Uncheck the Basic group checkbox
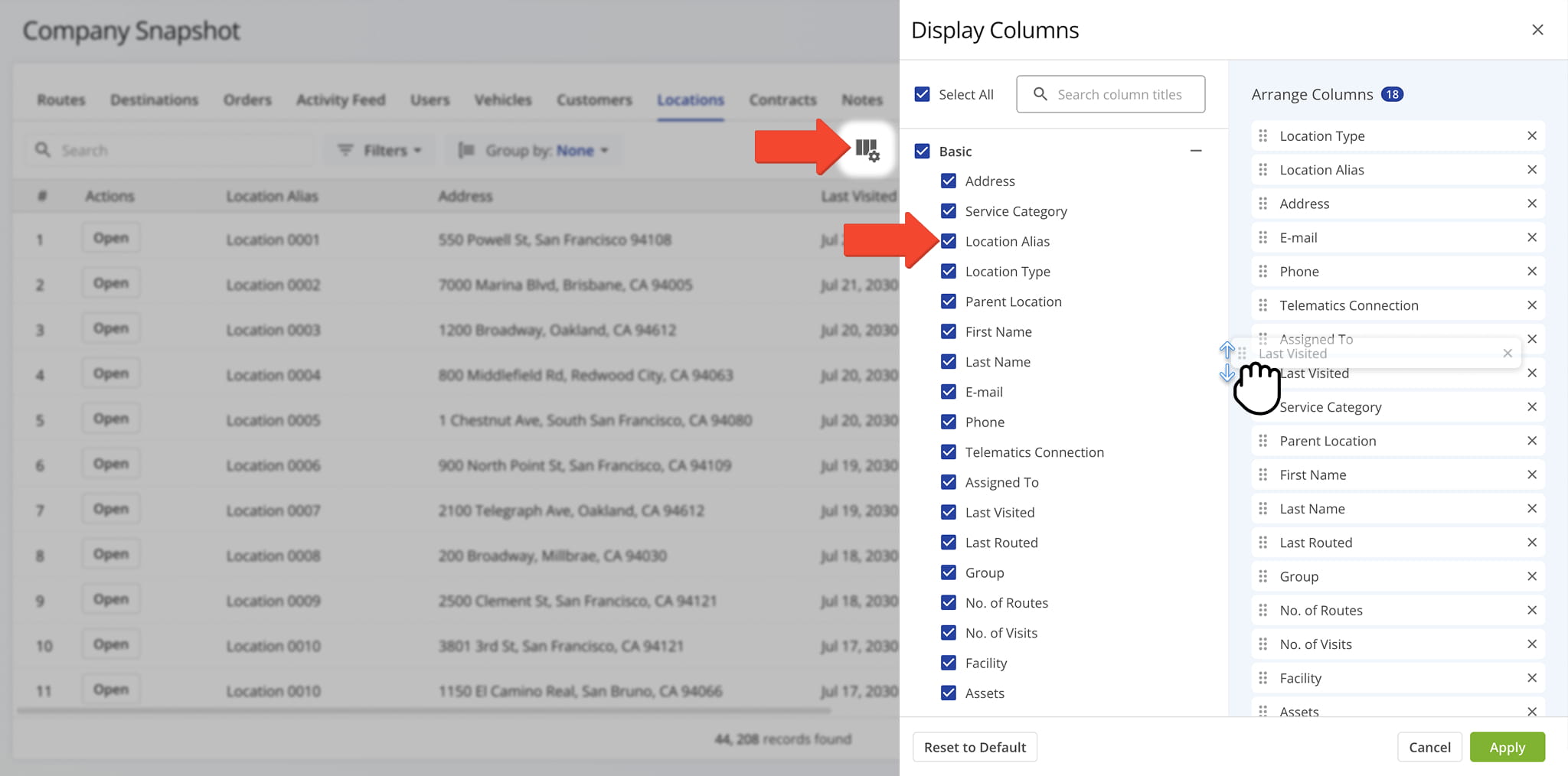 (923, 152)
